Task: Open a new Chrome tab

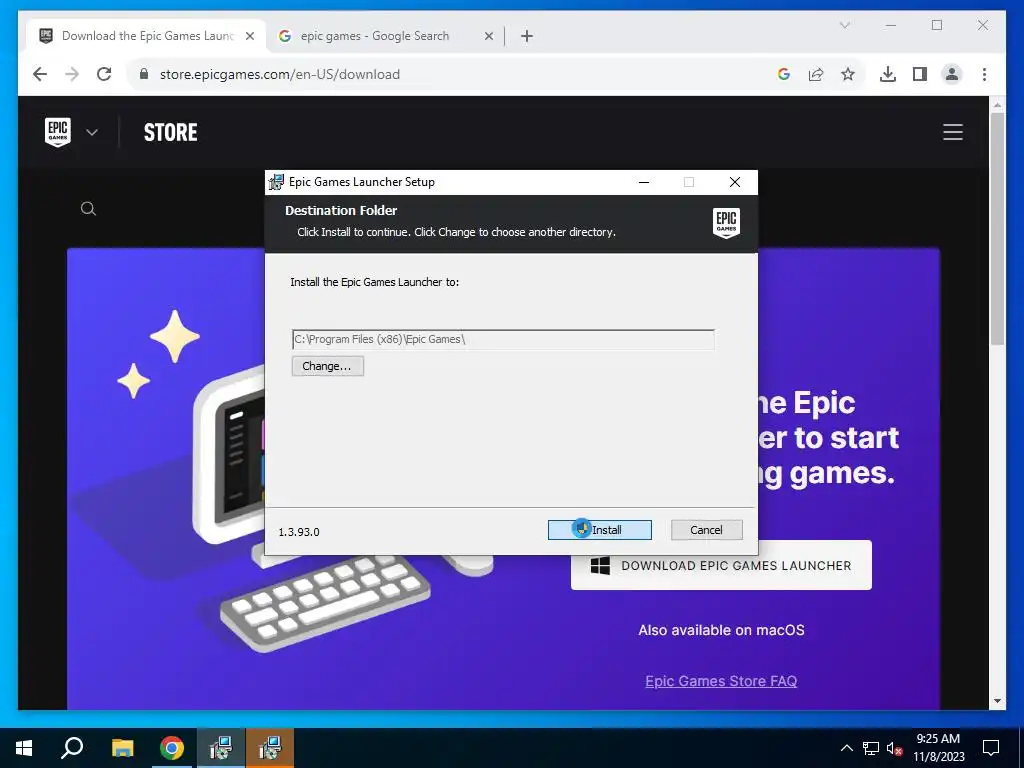Action: pos(527,36)
